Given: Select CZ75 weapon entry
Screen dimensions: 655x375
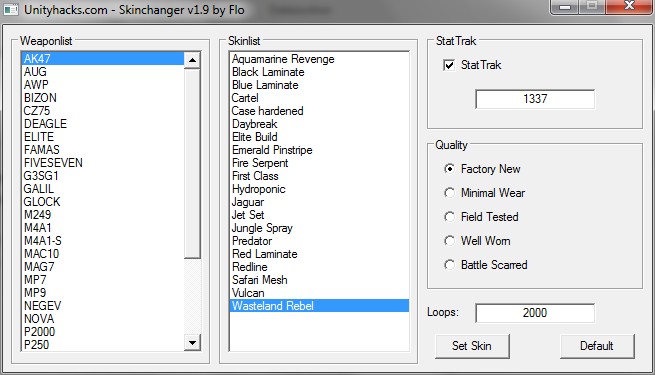Looking at the screenshot, I should (x=103, y=111).
